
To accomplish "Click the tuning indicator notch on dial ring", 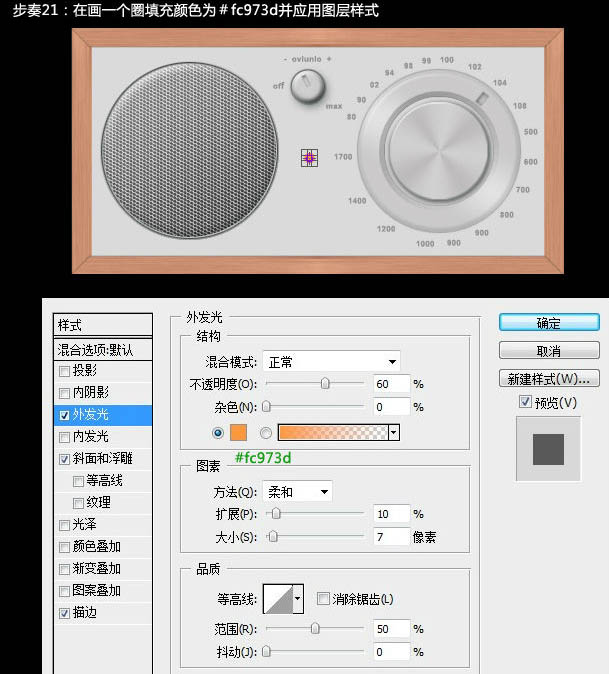I will [x=482, y=98].
